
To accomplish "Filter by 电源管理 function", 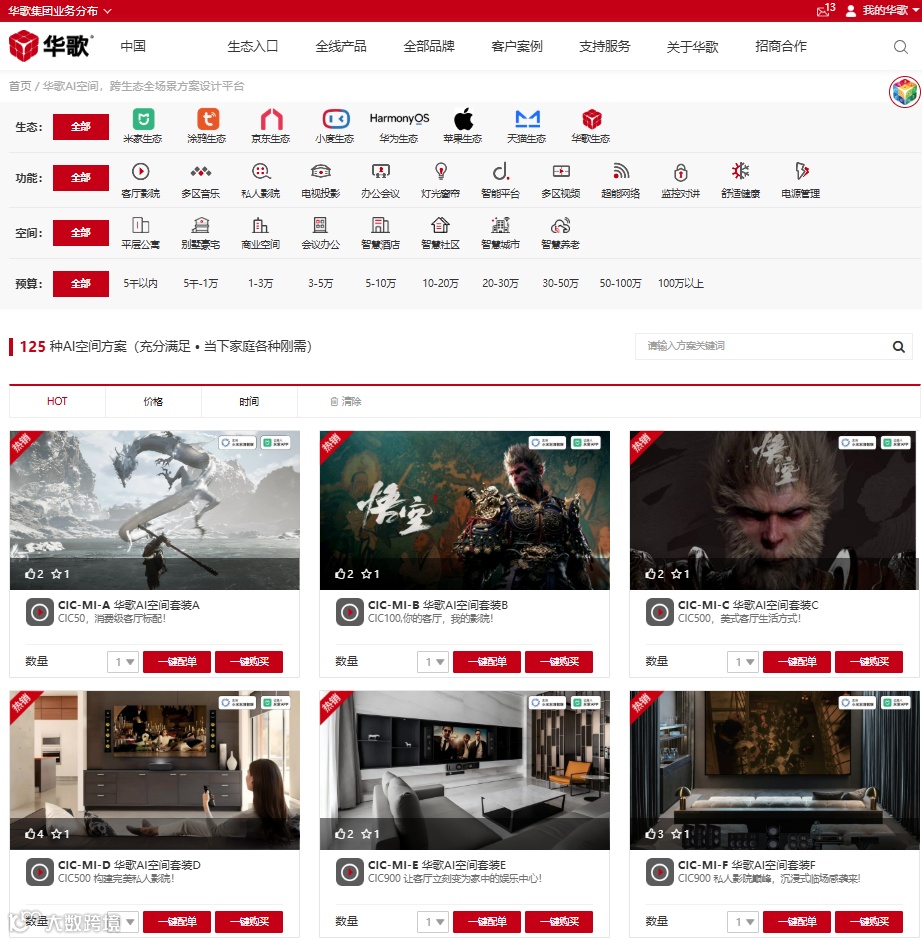I will pyautogui.click(x=800, y=180).
